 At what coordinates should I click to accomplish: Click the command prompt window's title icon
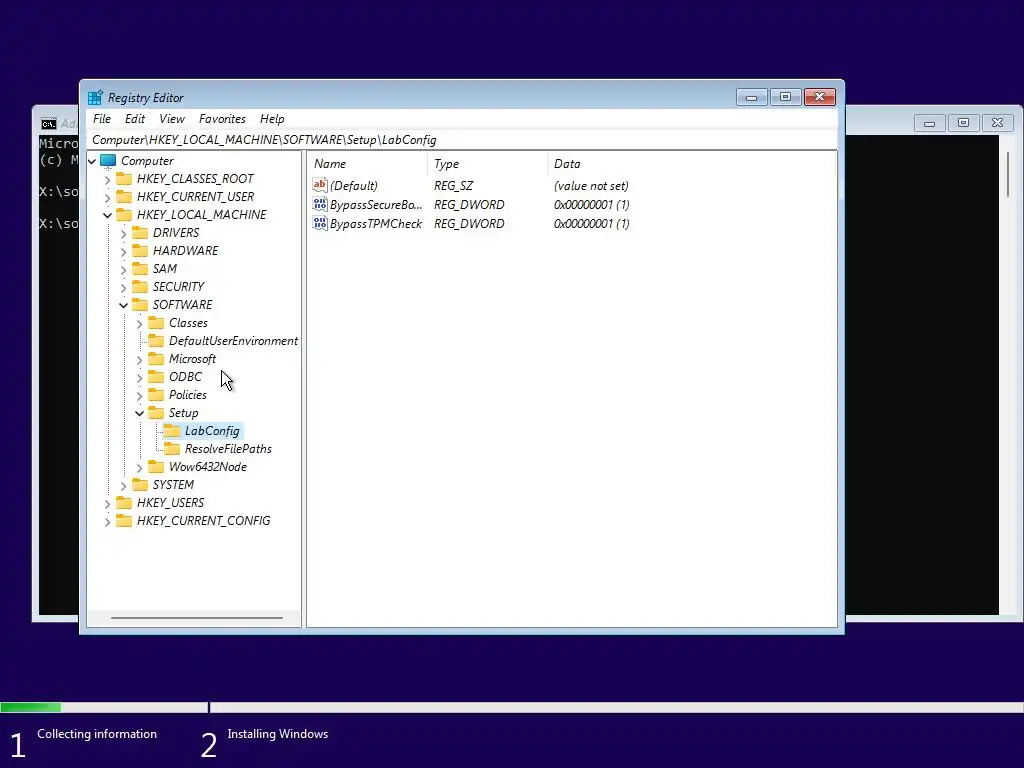point(48,123)
